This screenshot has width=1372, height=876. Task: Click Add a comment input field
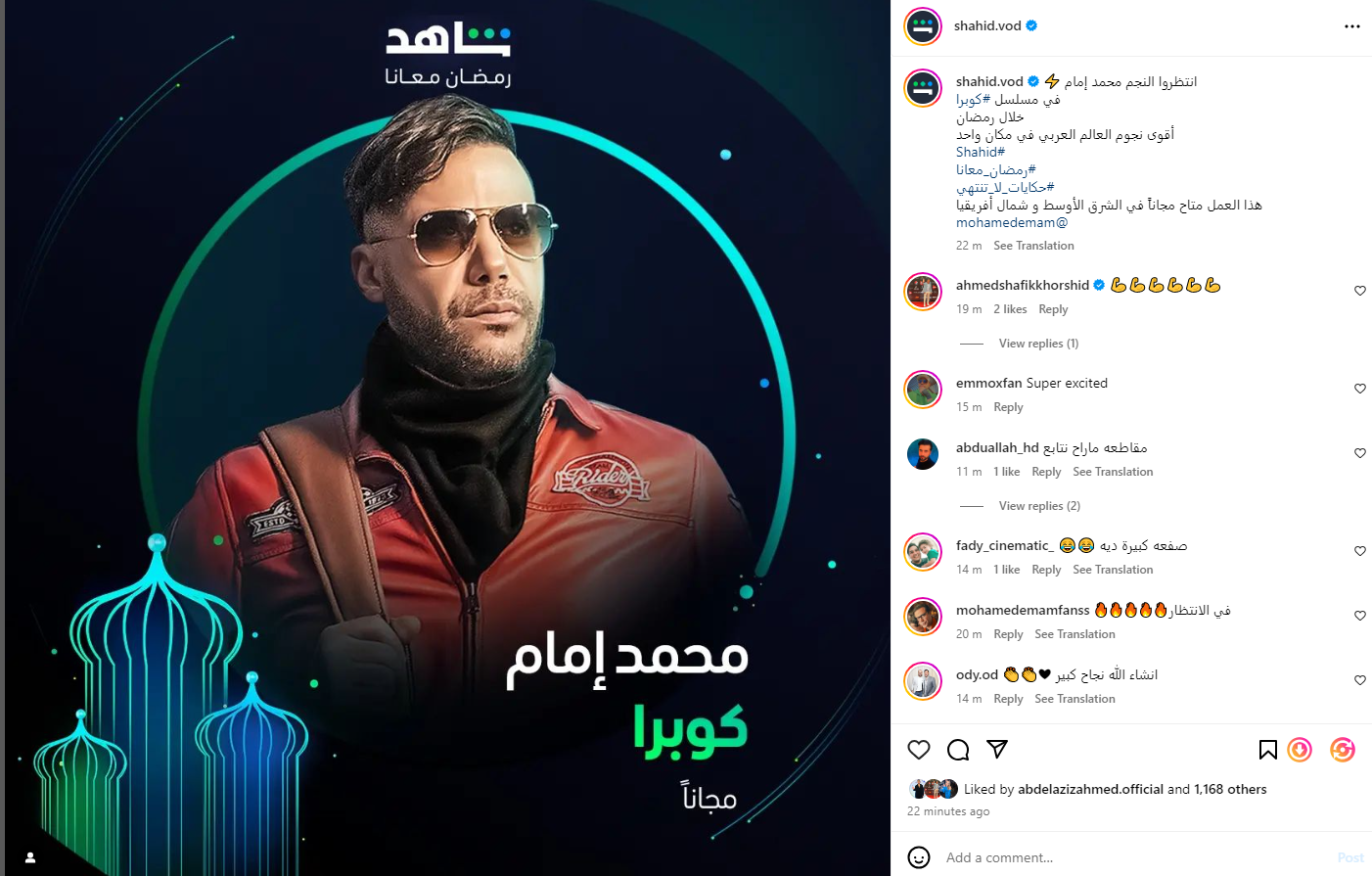[x=1135, y=857]
